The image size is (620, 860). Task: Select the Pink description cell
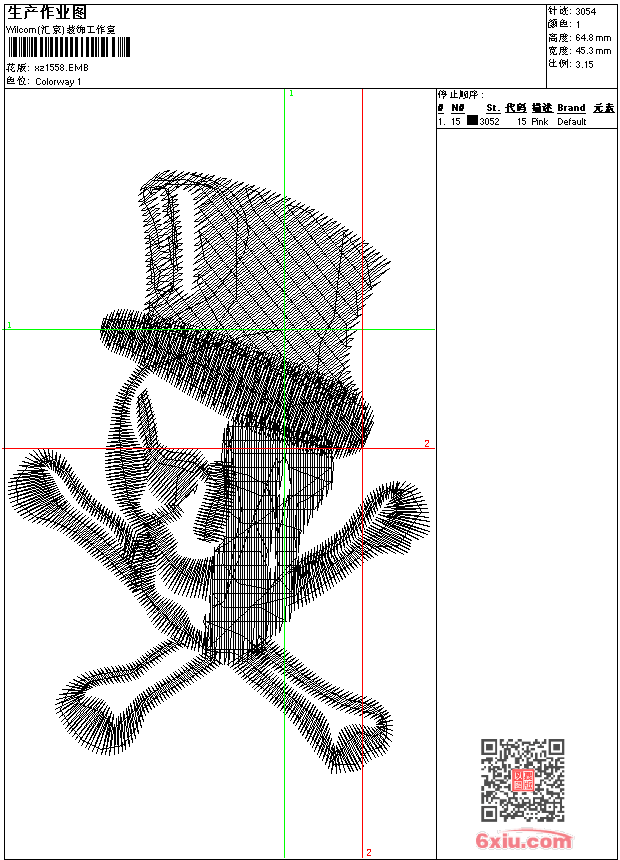(x=539, y=122)
